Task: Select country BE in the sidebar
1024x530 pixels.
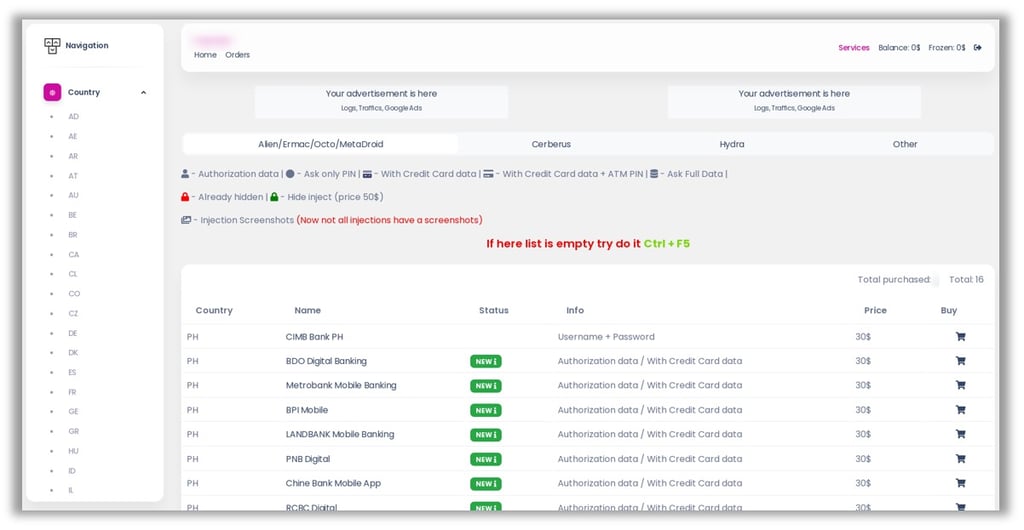Action: click(x=72, y=215)
